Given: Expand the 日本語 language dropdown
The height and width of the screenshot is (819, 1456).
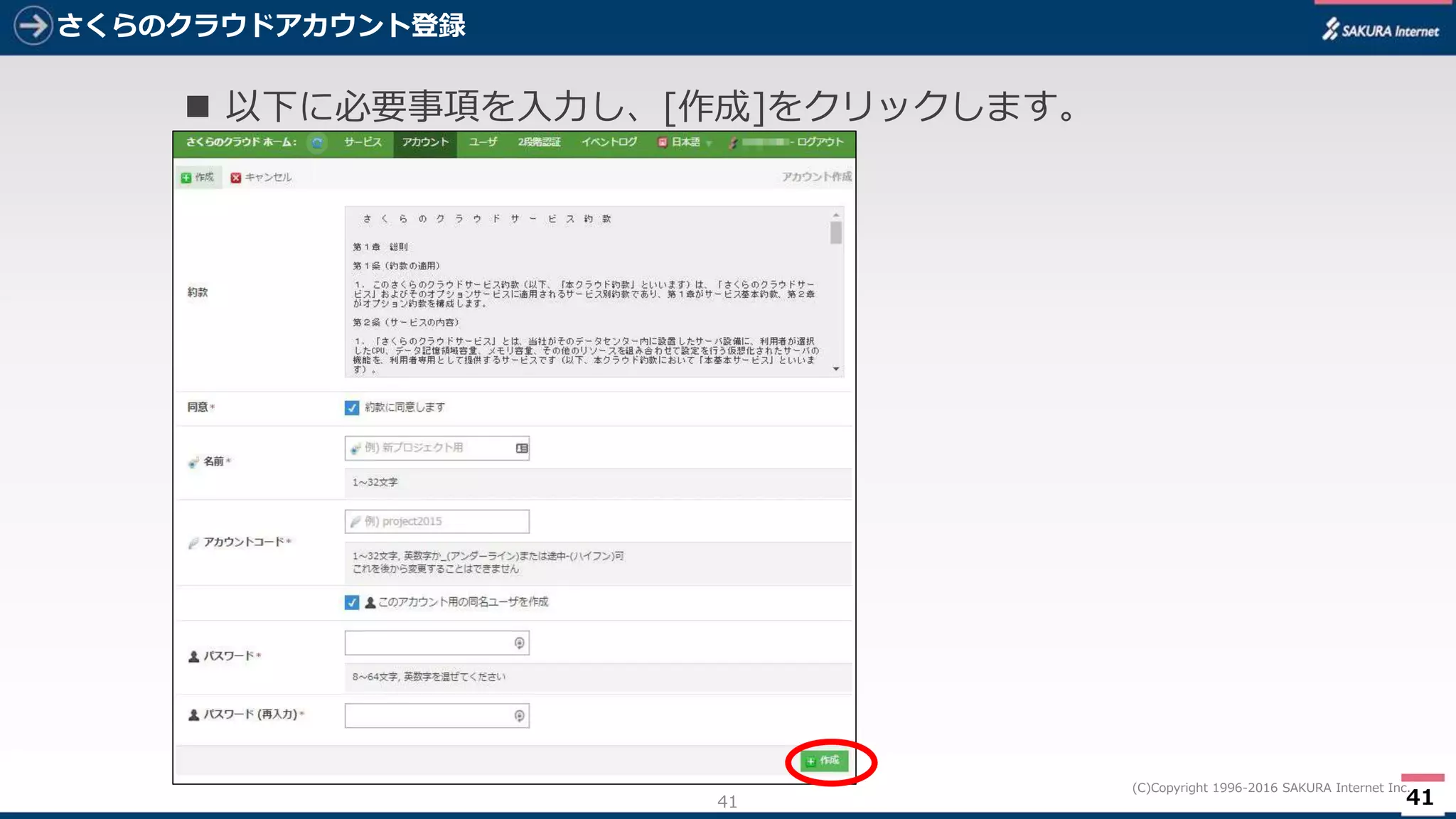Looking at the screenshot, I should (685, 142).
